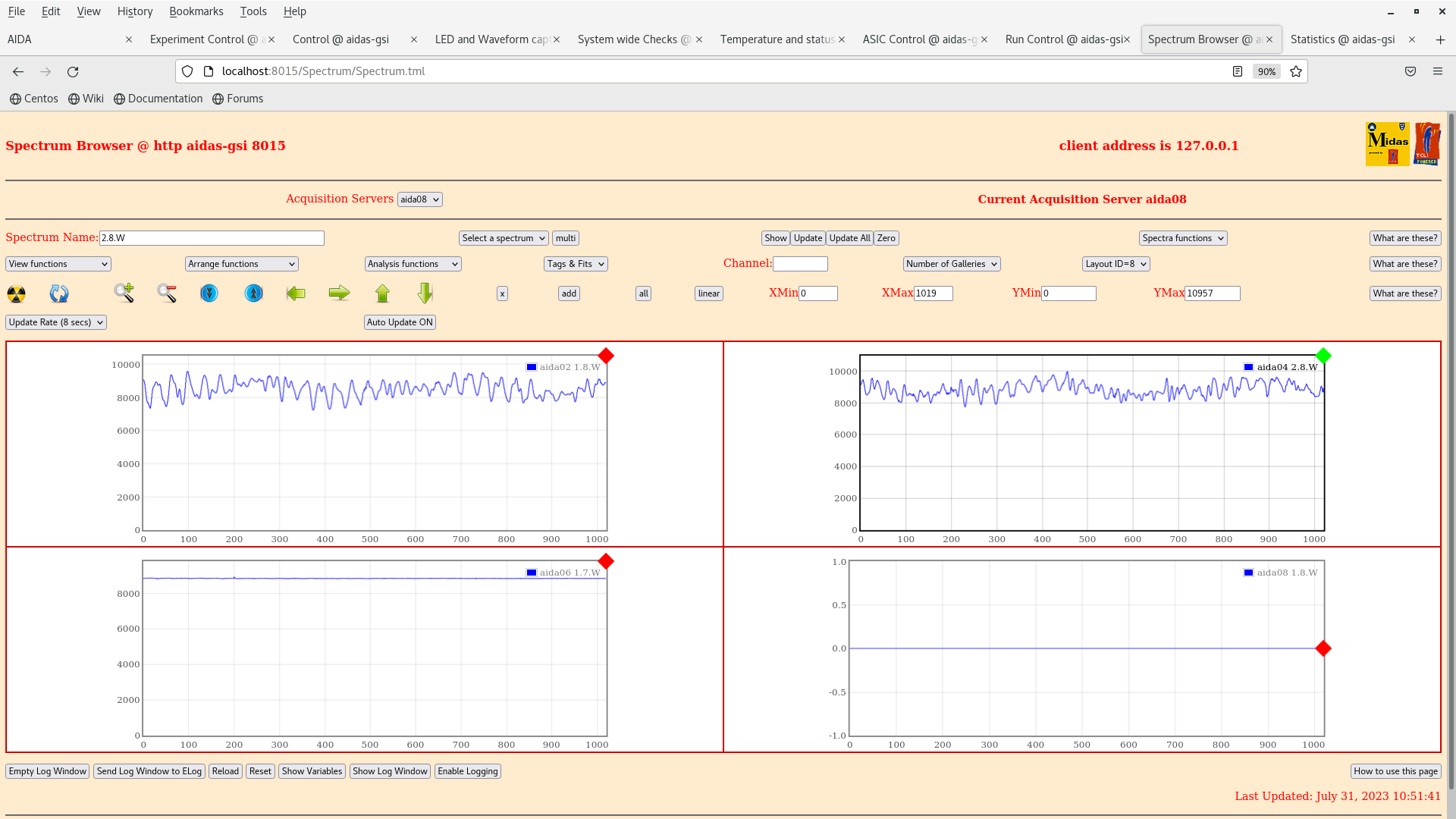
Task: Click the Spectrum Name input field
Action: 212,238
